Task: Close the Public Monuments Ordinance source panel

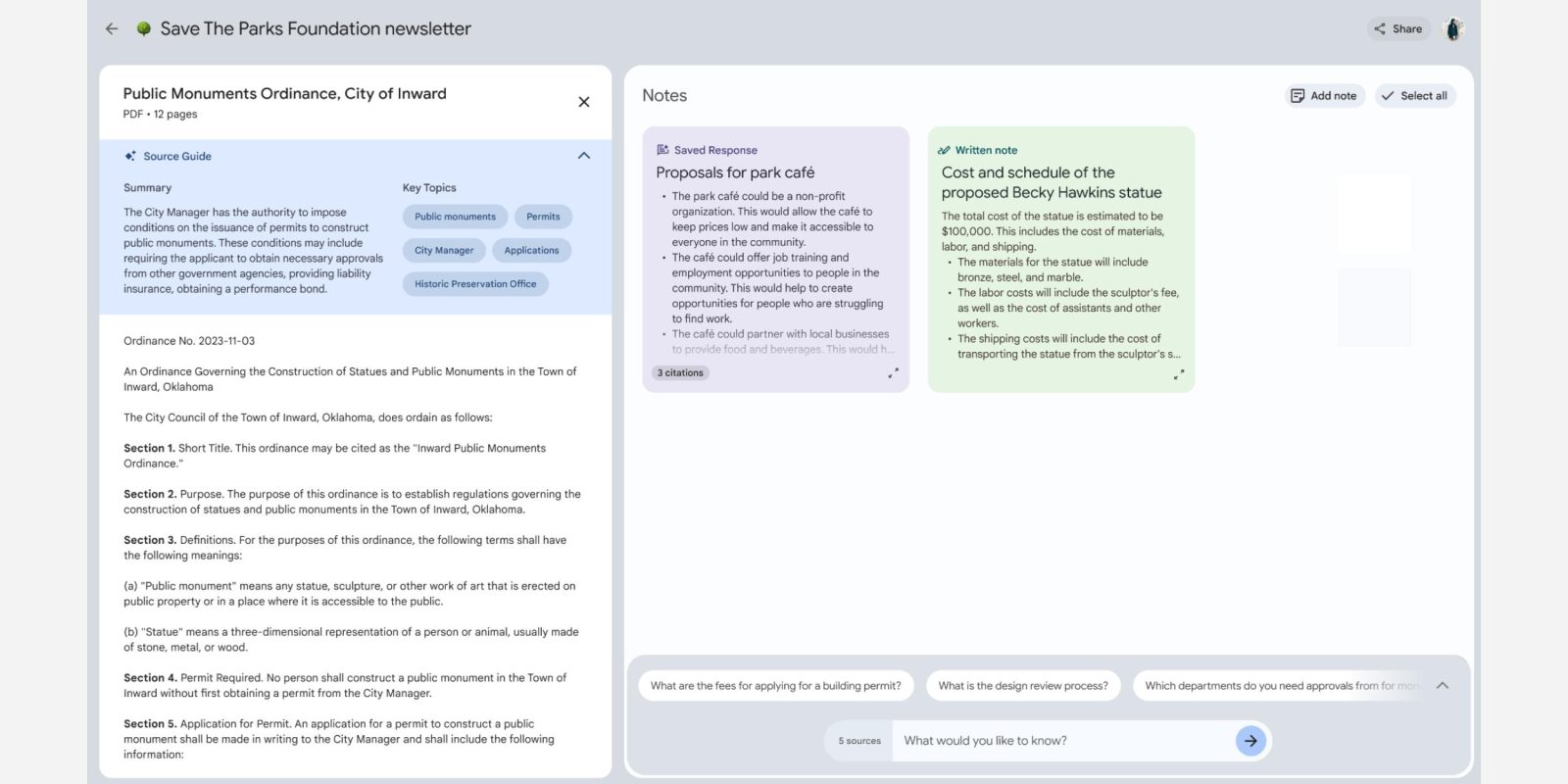Action: pyautogui.click(x=584, y=102)
